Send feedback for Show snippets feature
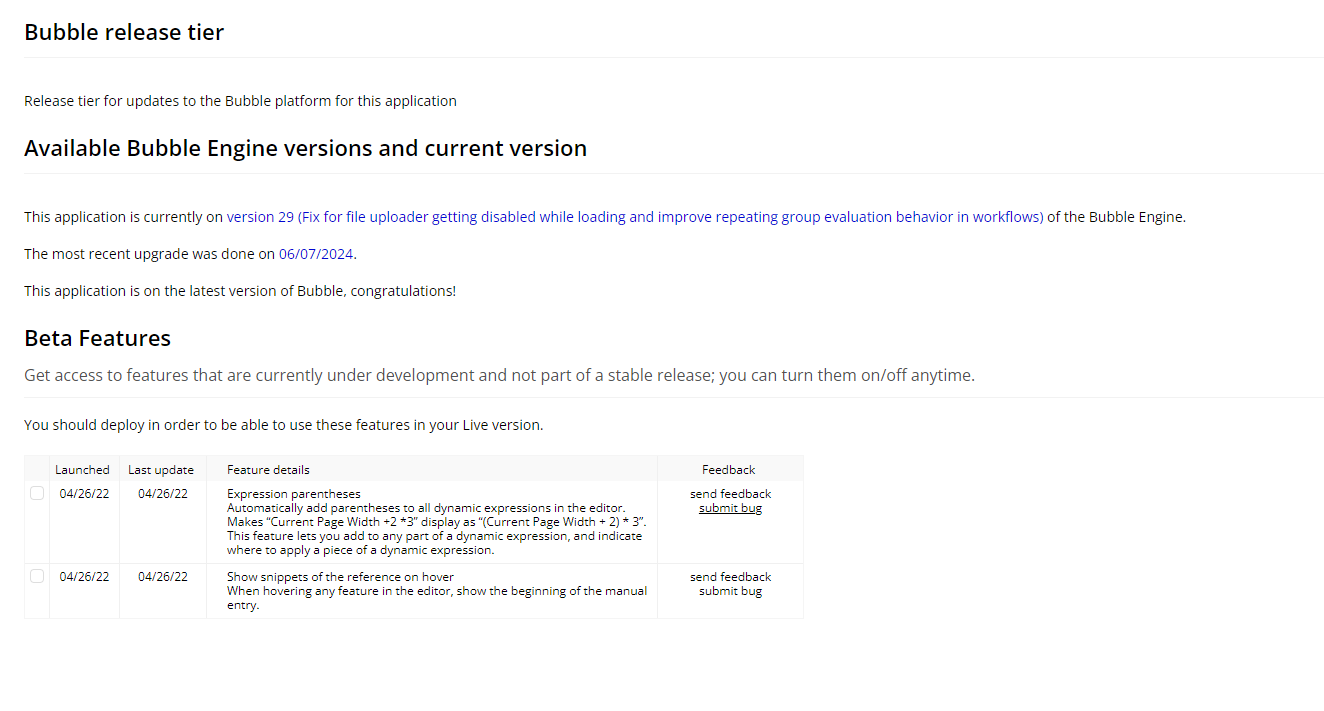 [730, 577]
